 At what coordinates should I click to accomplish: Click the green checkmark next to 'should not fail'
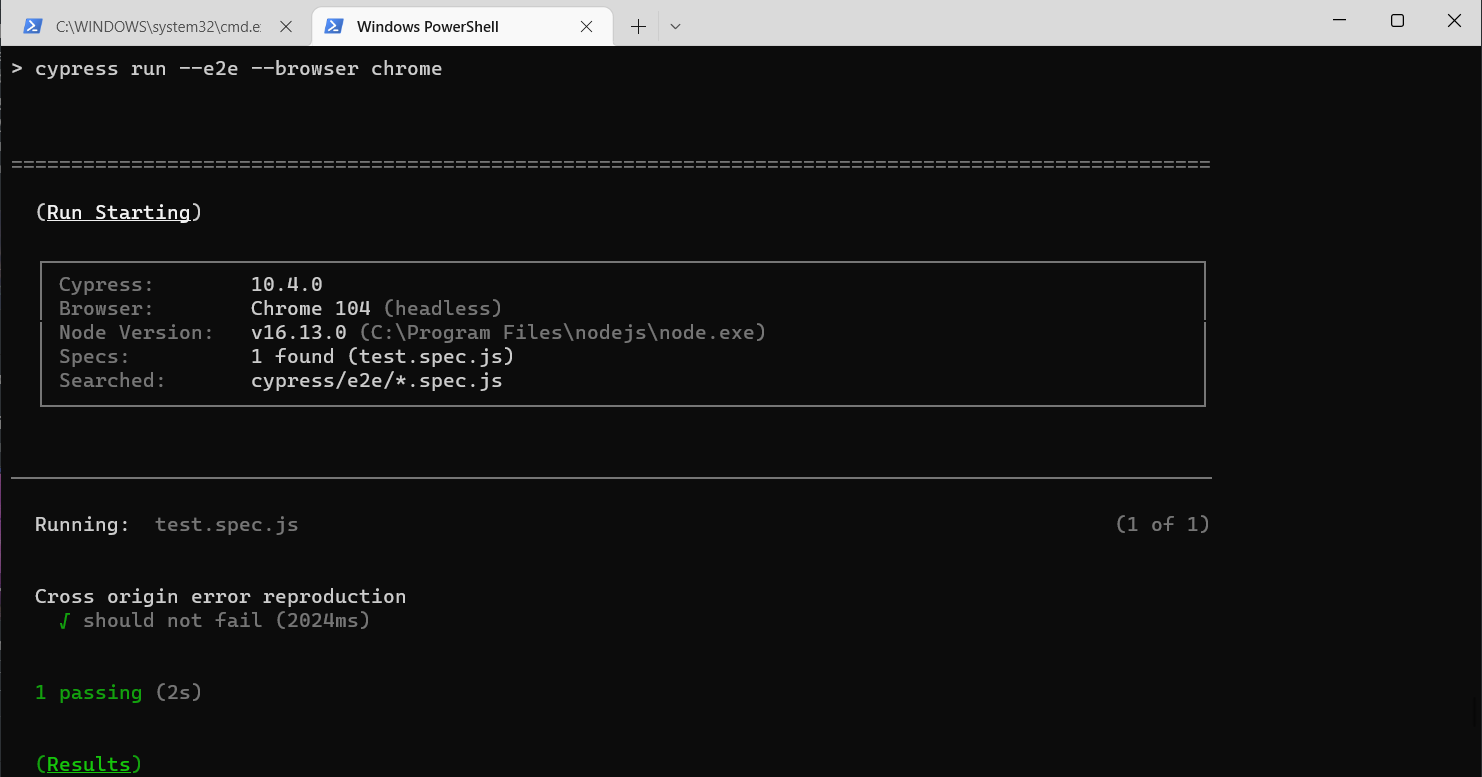[x=62, y=620]
